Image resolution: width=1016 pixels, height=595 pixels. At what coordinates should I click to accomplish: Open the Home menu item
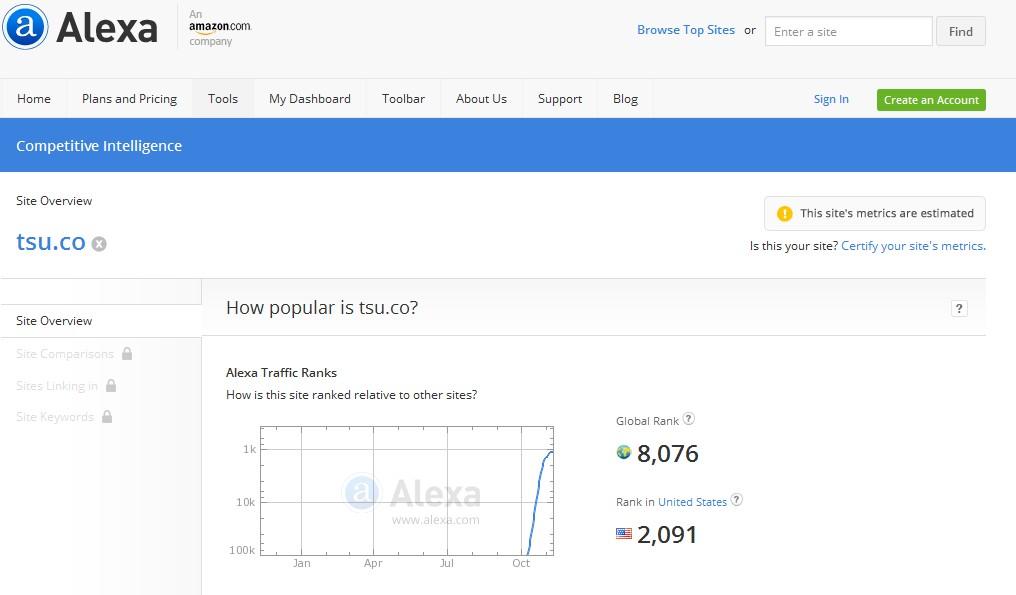[34, 99]
